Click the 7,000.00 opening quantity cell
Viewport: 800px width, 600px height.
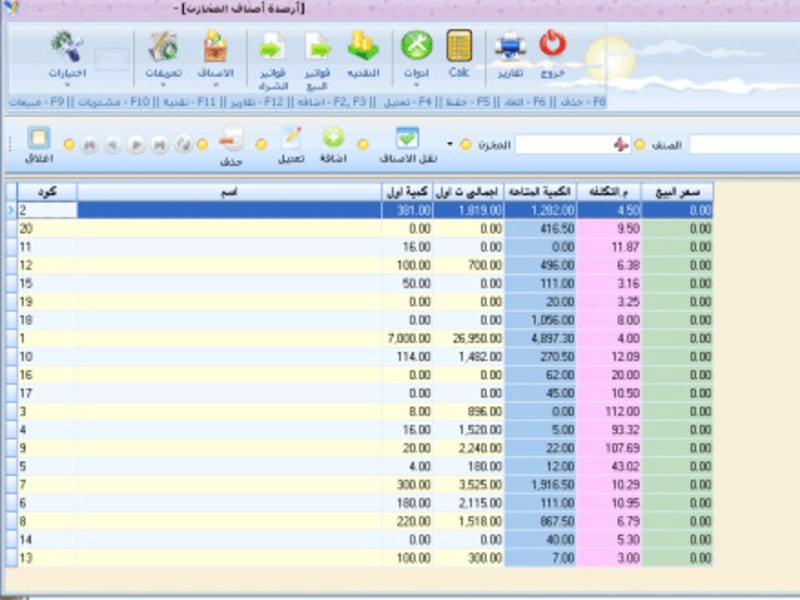(407, 338)
